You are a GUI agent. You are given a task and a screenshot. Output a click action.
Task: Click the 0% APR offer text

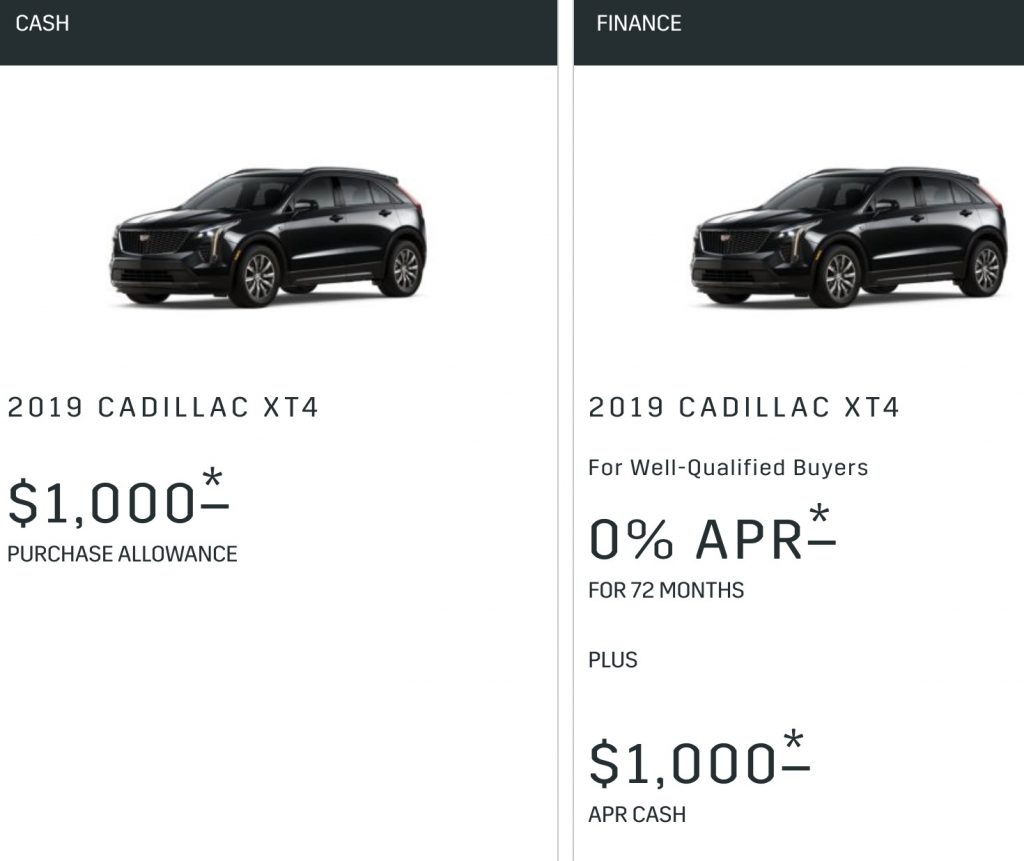(696, 540)
